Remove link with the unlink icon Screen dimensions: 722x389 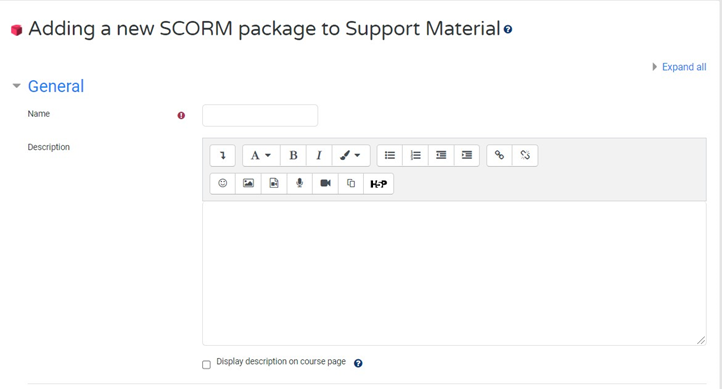tap(525, 156)
